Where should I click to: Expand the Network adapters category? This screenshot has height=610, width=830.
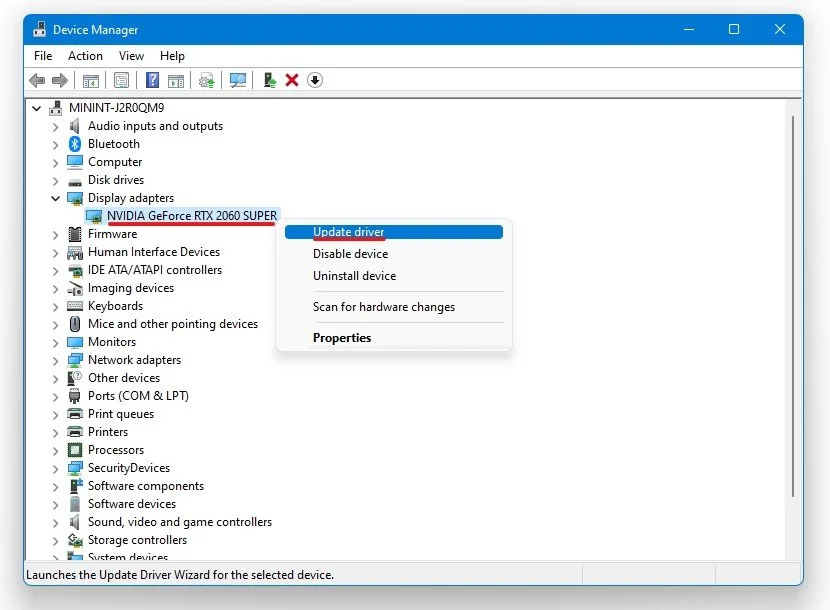(54, 360)
